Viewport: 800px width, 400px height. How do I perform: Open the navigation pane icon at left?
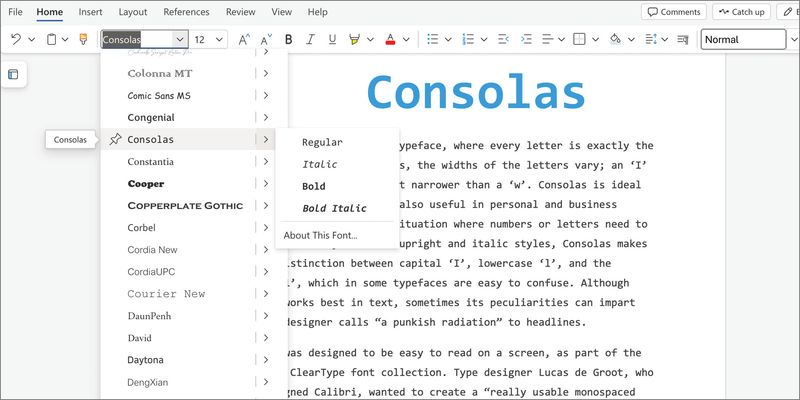pyautogui.click(x=13, y=75)
